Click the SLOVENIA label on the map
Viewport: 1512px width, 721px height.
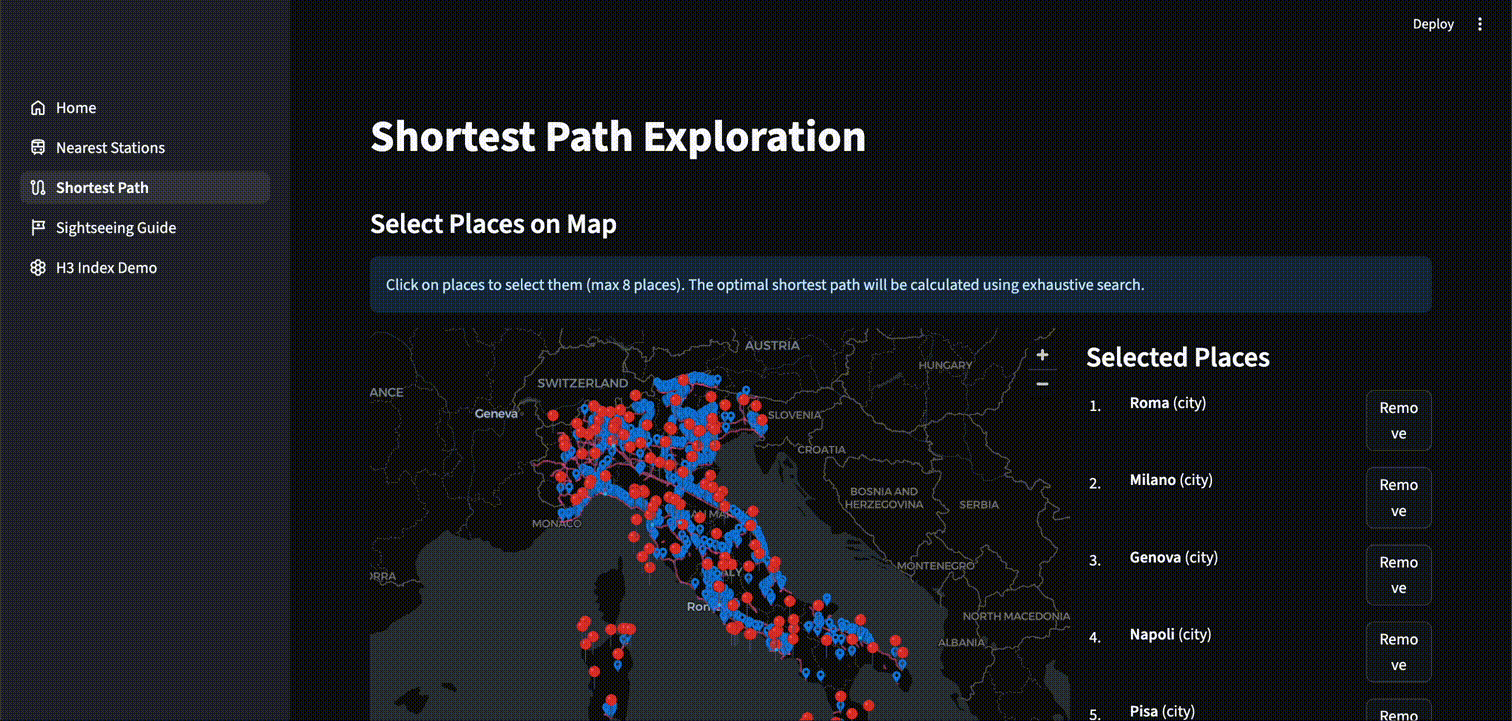[x=795, y=414]
